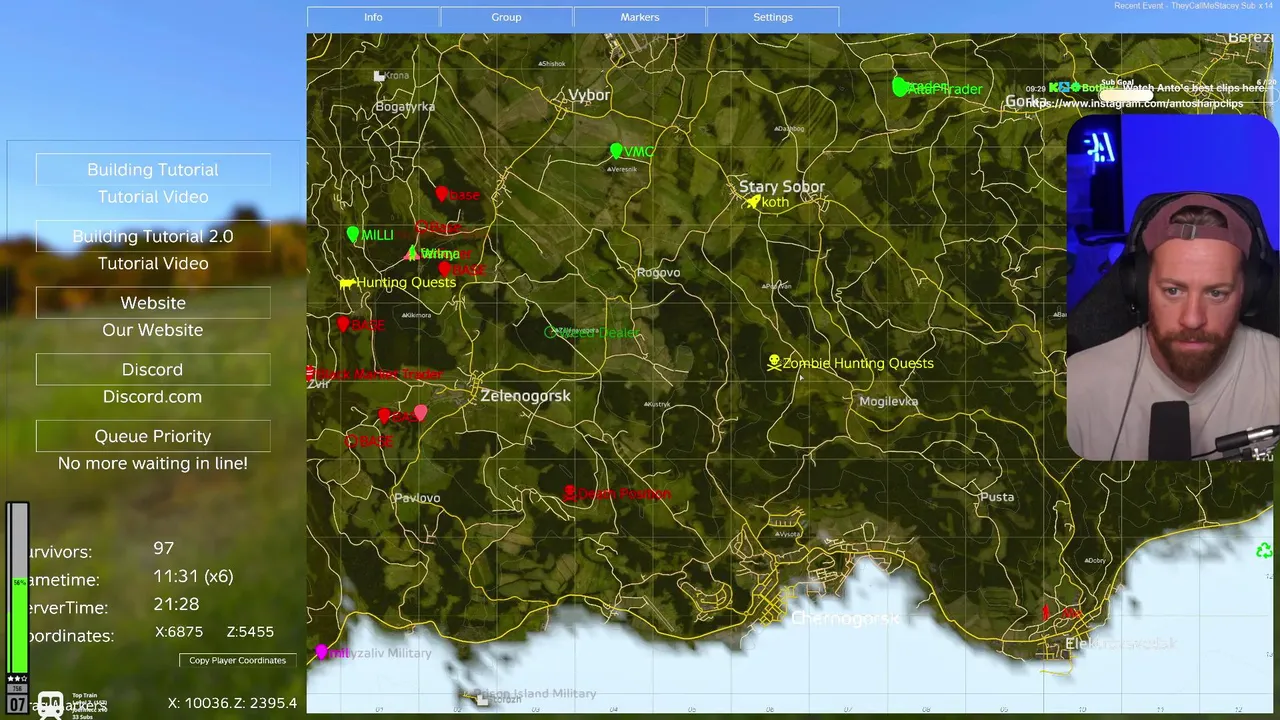This screenshot has height=720, width=1280.
Task: Click the Chernogorsk city label
Action: (846, 619)
